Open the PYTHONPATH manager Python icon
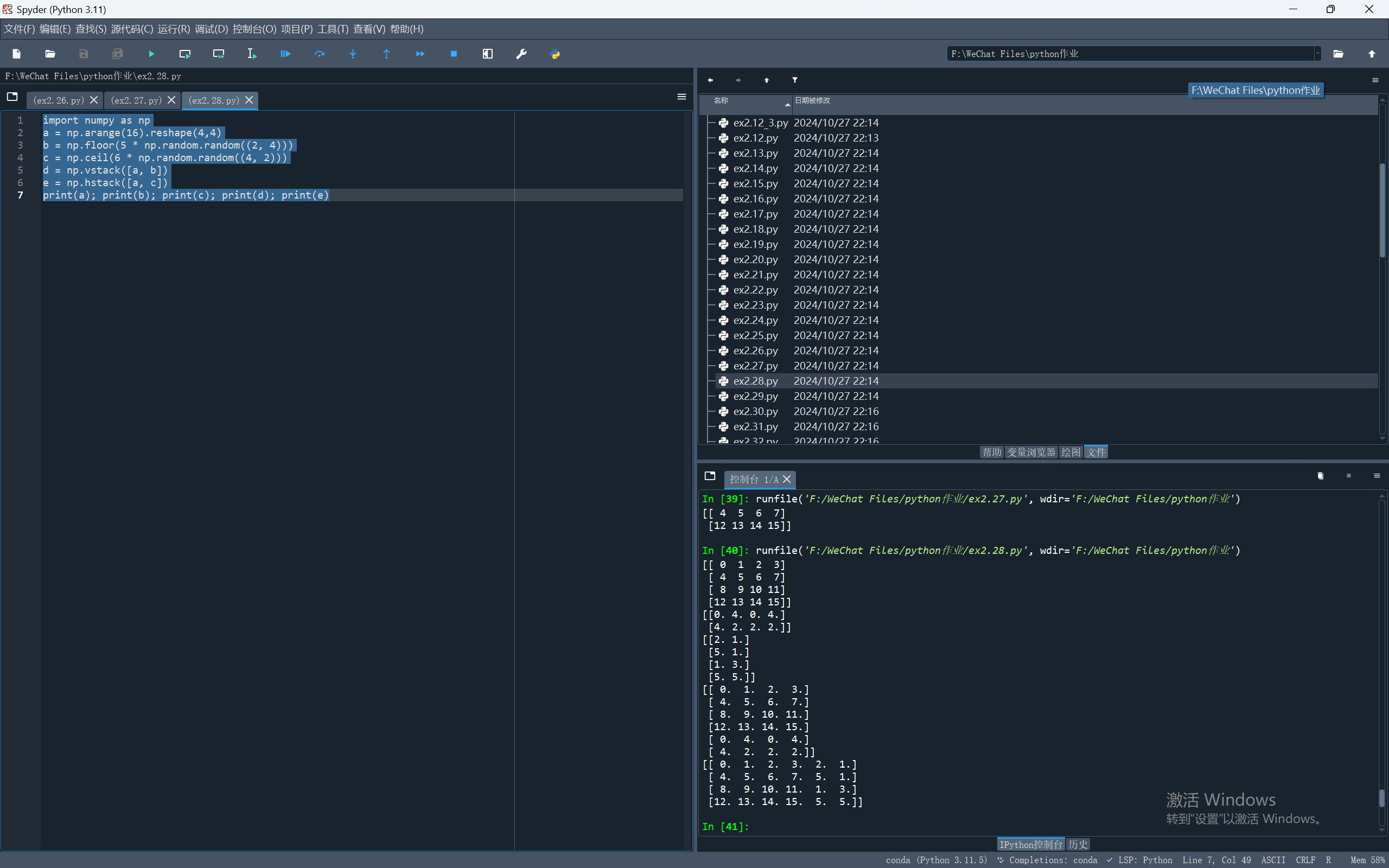Image resolution: width=1389 pixels, height=868 pixels. (555, 54)
